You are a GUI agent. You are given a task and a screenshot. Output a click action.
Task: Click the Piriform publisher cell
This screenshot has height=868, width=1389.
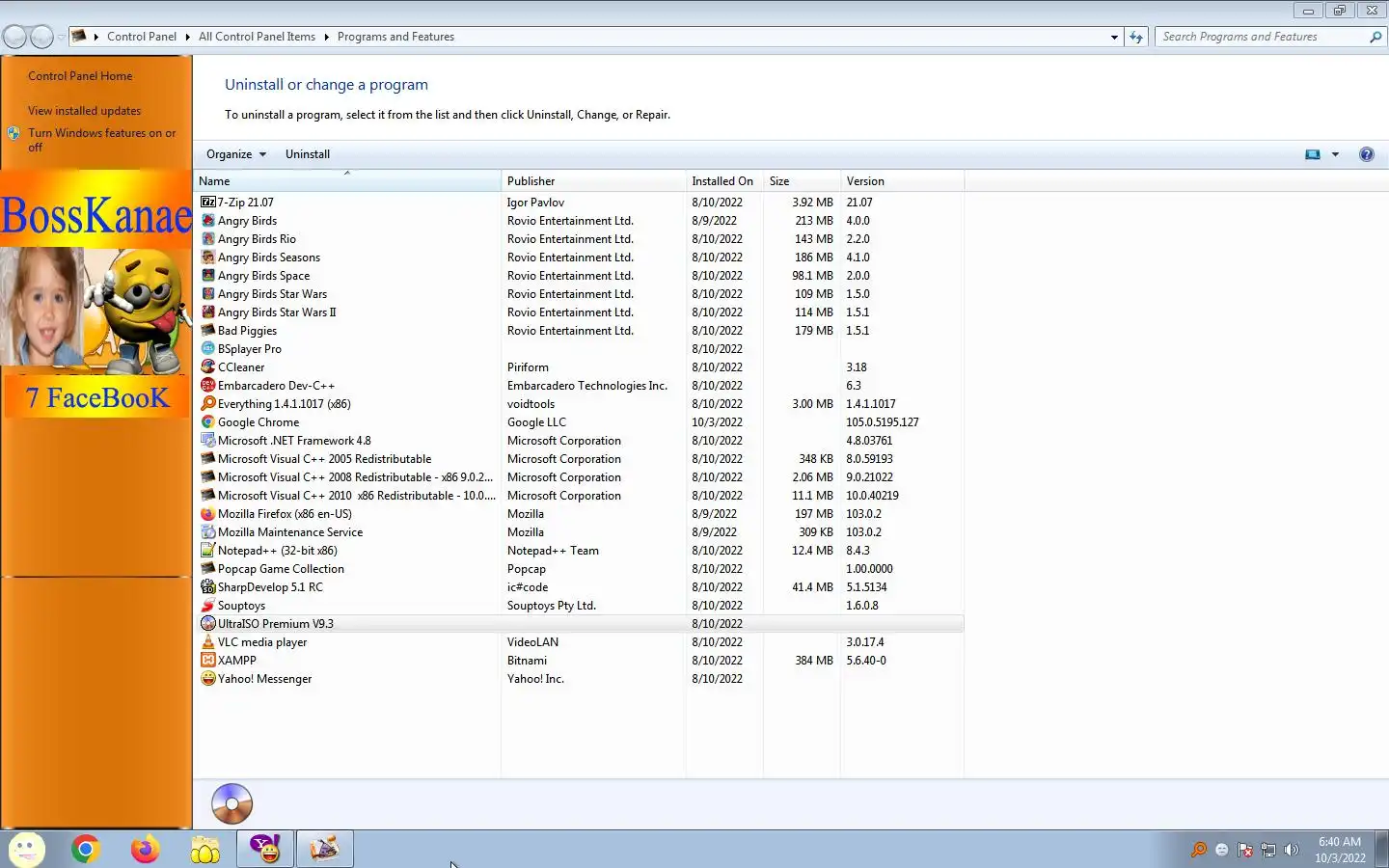pos(528,367)
